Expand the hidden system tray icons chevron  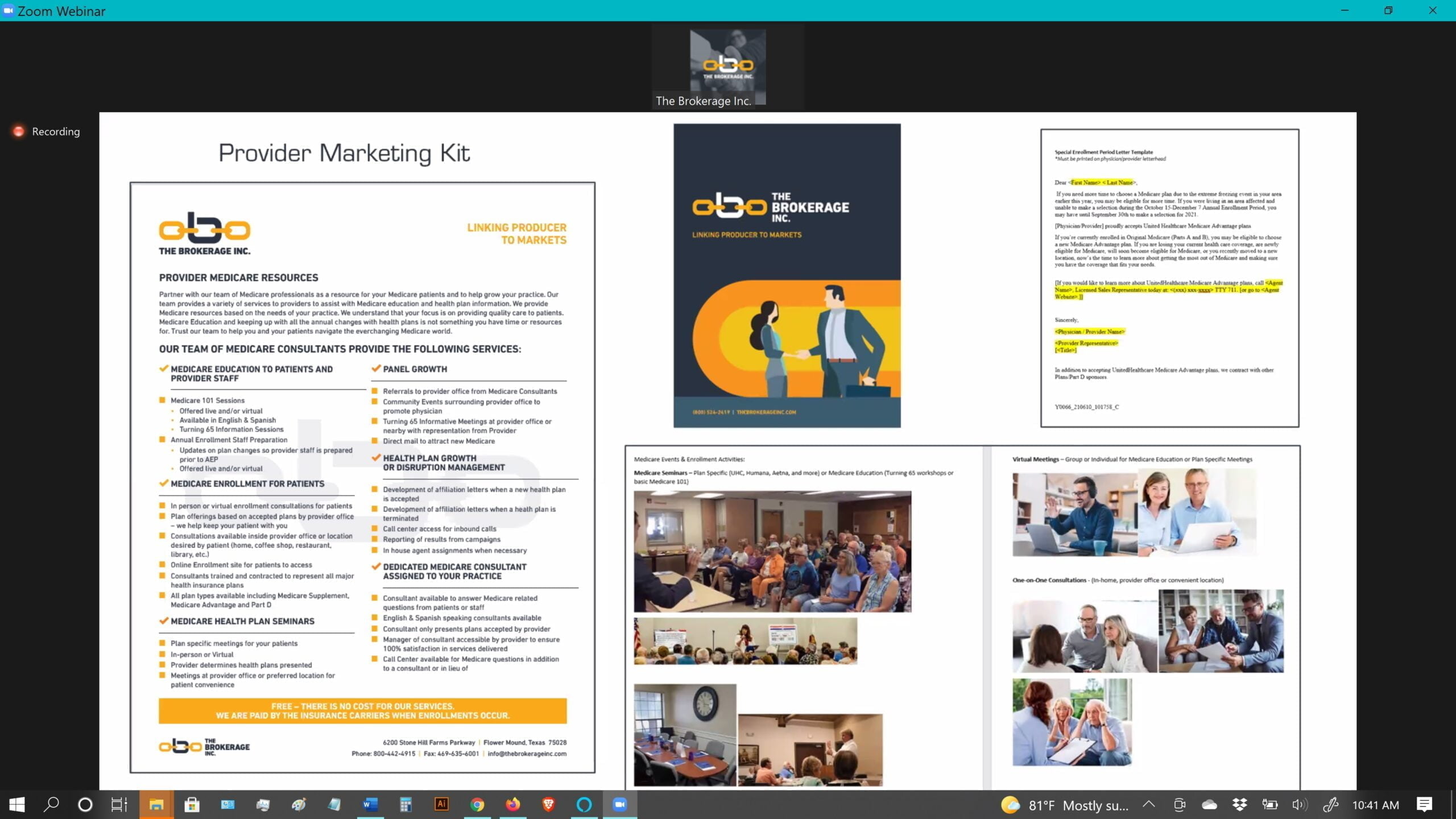(x=1149, y=804)
